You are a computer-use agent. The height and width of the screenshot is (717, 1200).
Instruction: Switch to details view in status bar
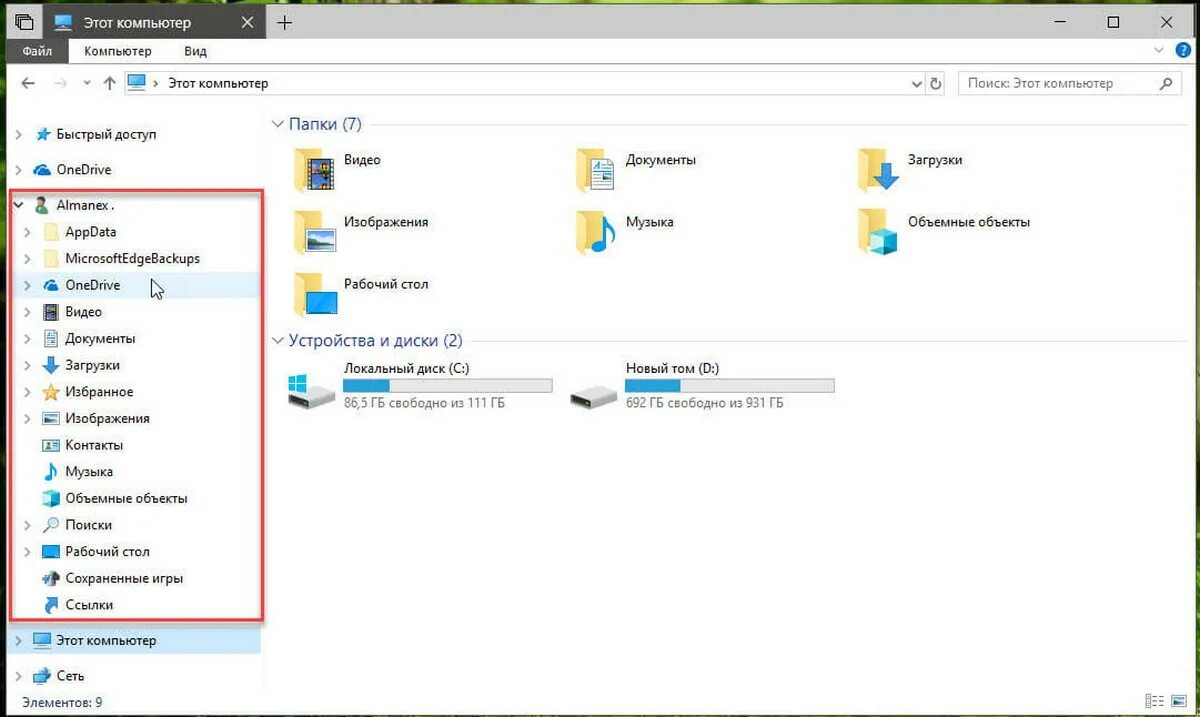(1154, 702)
